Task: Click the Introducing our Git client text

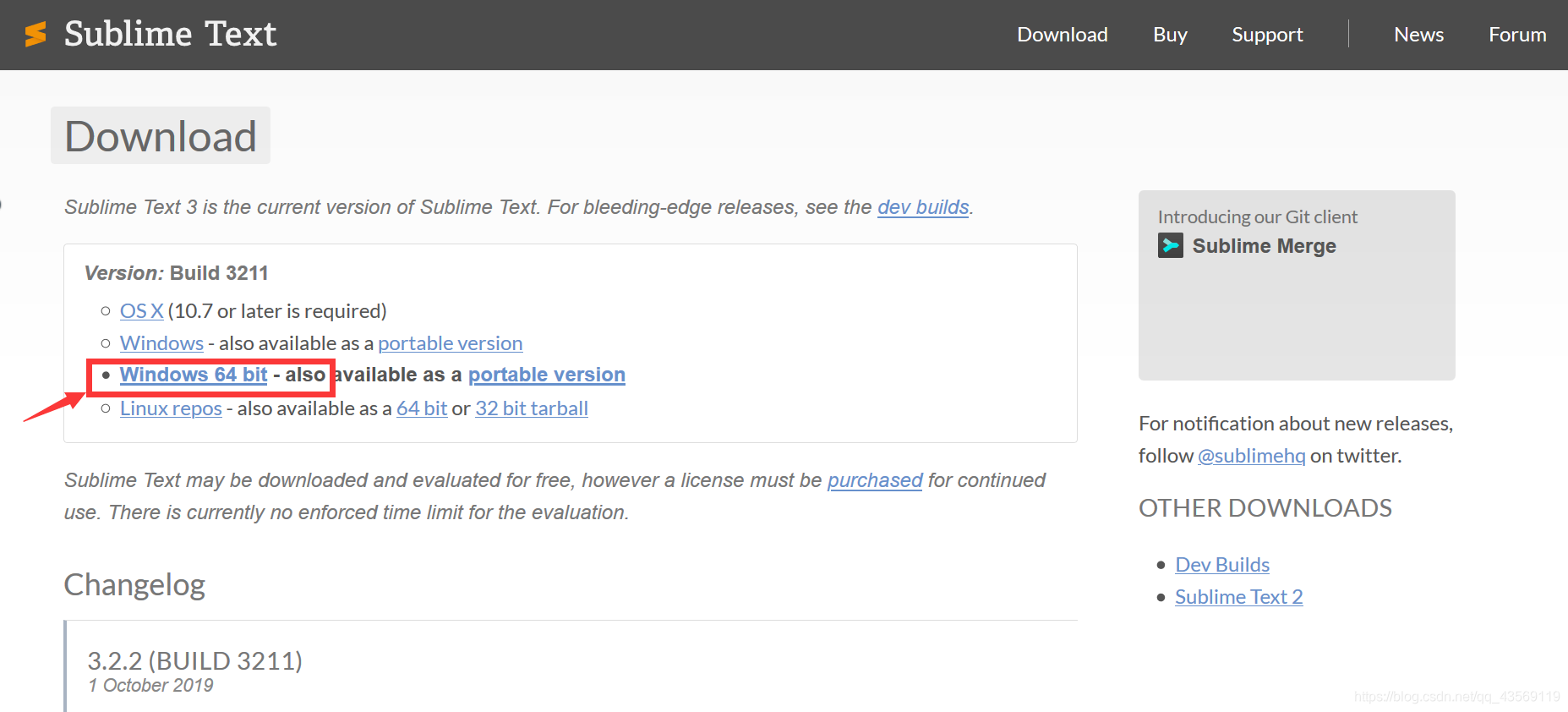Action: click(1258, 217)
